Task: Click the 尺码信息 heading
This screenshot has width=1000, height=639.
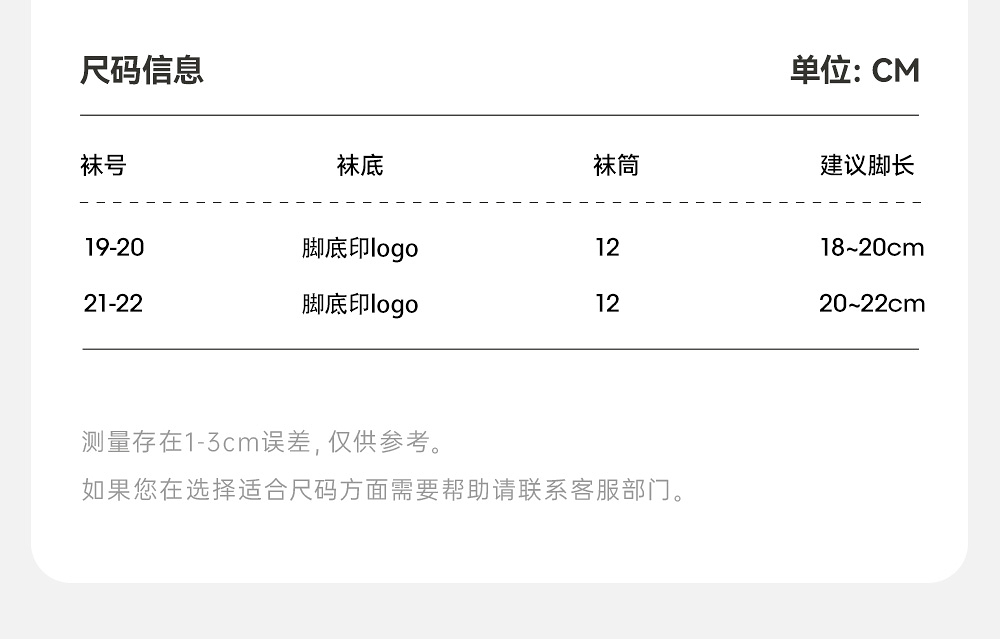Action: click(x=142, y=71)
